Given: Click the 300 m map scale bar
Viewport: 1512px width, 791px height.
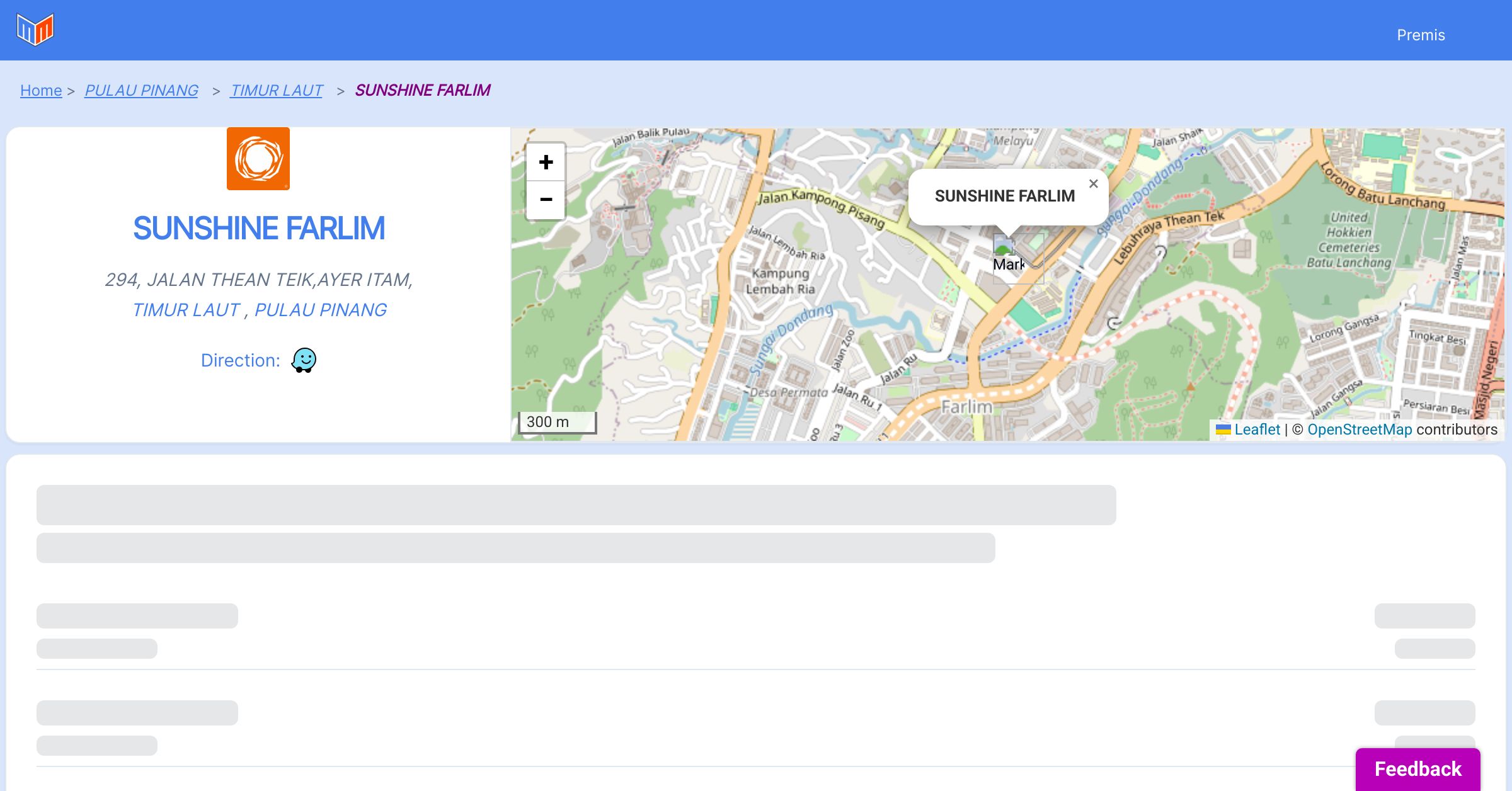Looking at the screenshot, I should (x=557, y=422).
